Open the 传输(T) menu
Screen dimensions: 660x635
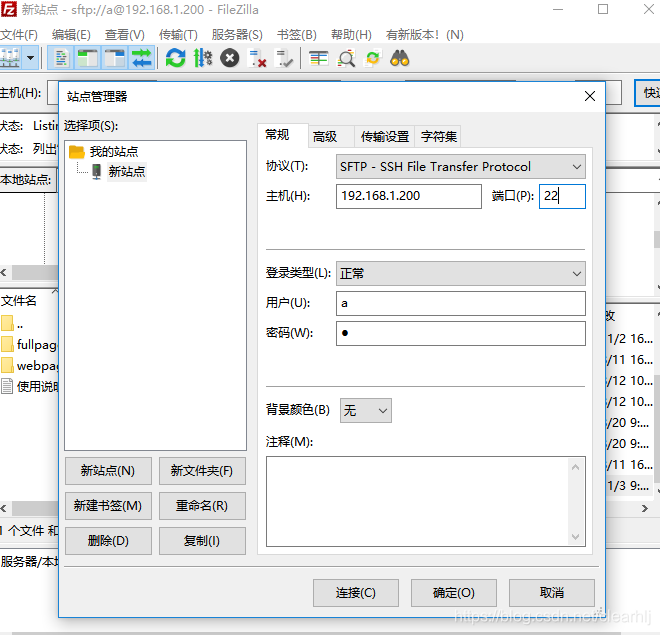tap(178, 35)
